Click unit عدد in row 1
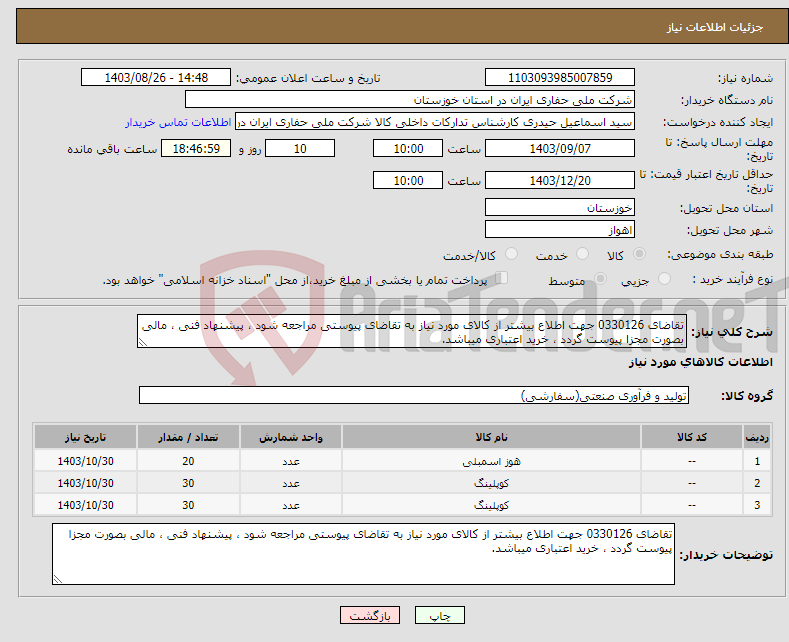The image size is (789, 642). click(x=291, y=461)
